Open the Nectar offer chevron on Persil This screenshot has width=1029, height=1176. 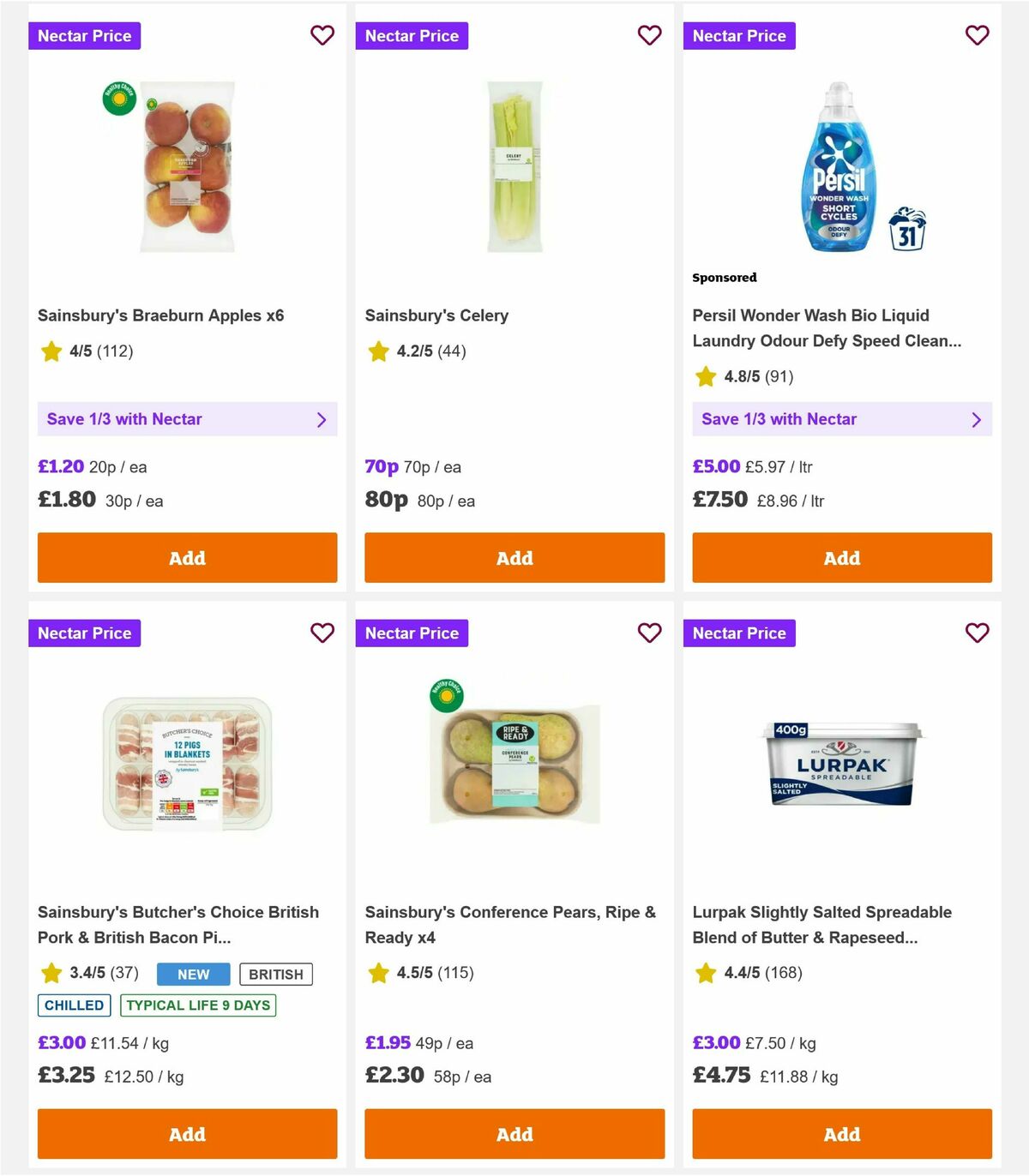click(977, 419)
